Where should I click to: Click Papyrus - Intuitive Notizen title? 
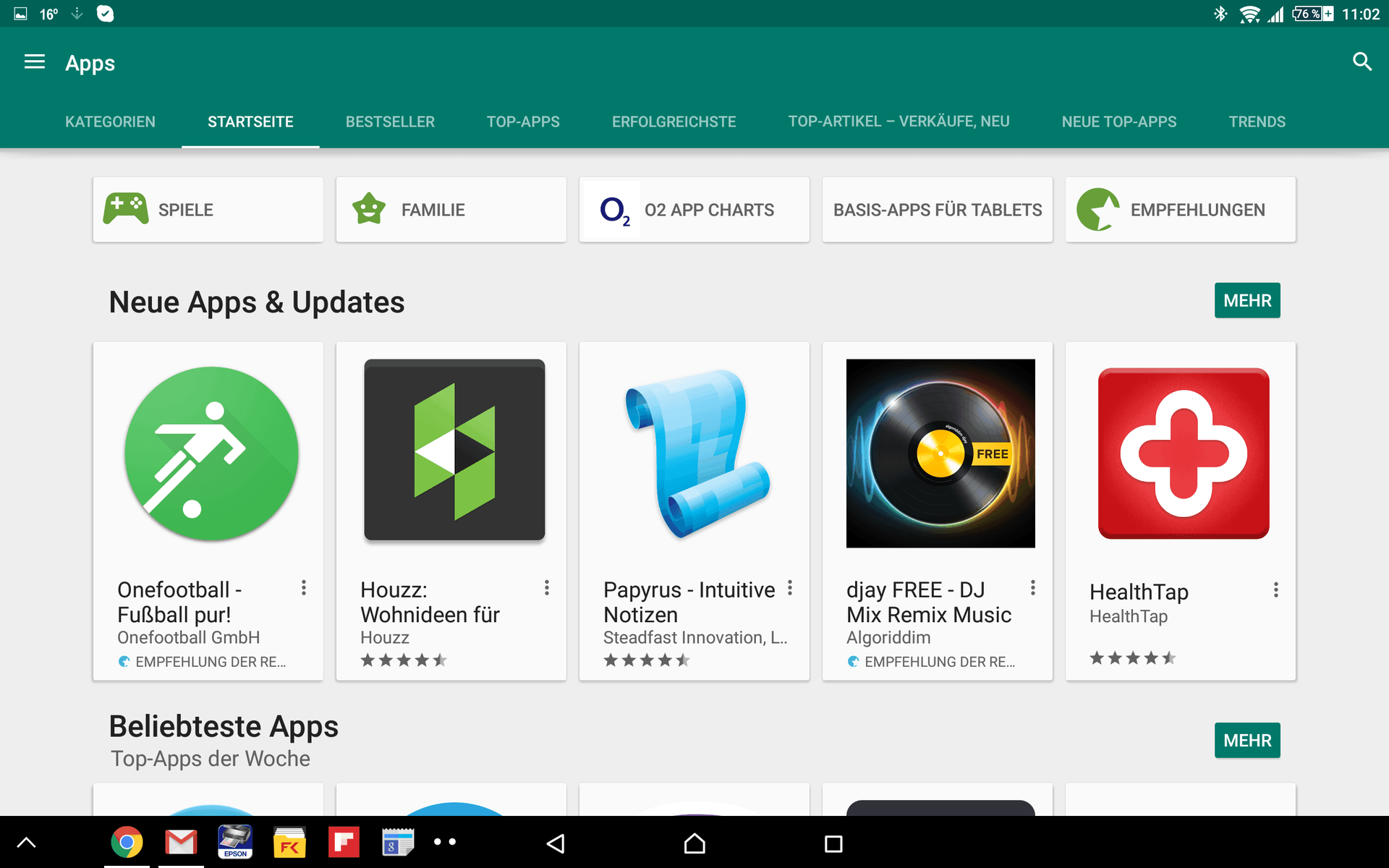click(x=689, y=602)
